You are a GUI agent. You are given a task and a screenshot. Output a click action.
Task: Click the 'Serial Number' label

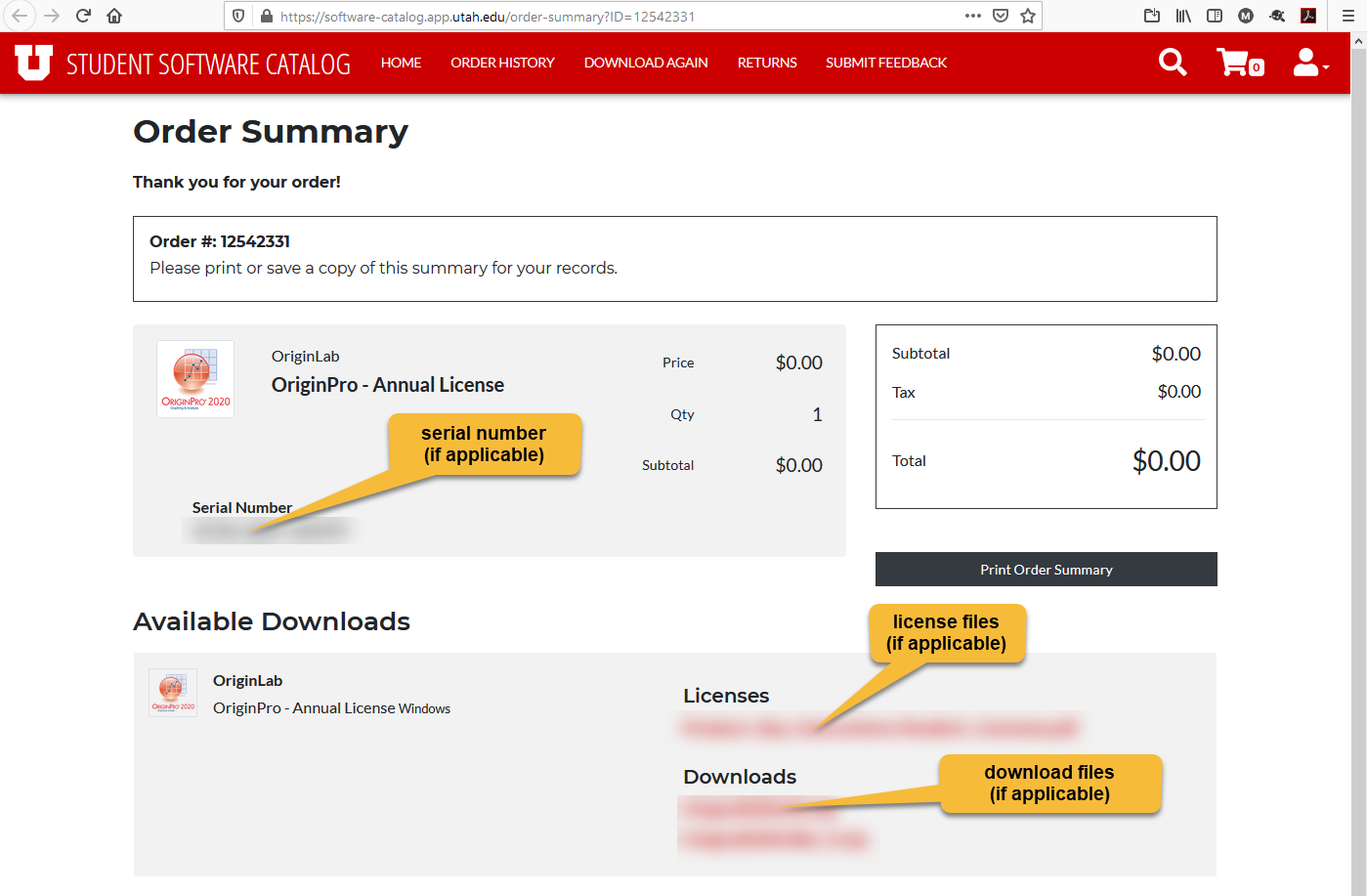click(x=242, y=508)
